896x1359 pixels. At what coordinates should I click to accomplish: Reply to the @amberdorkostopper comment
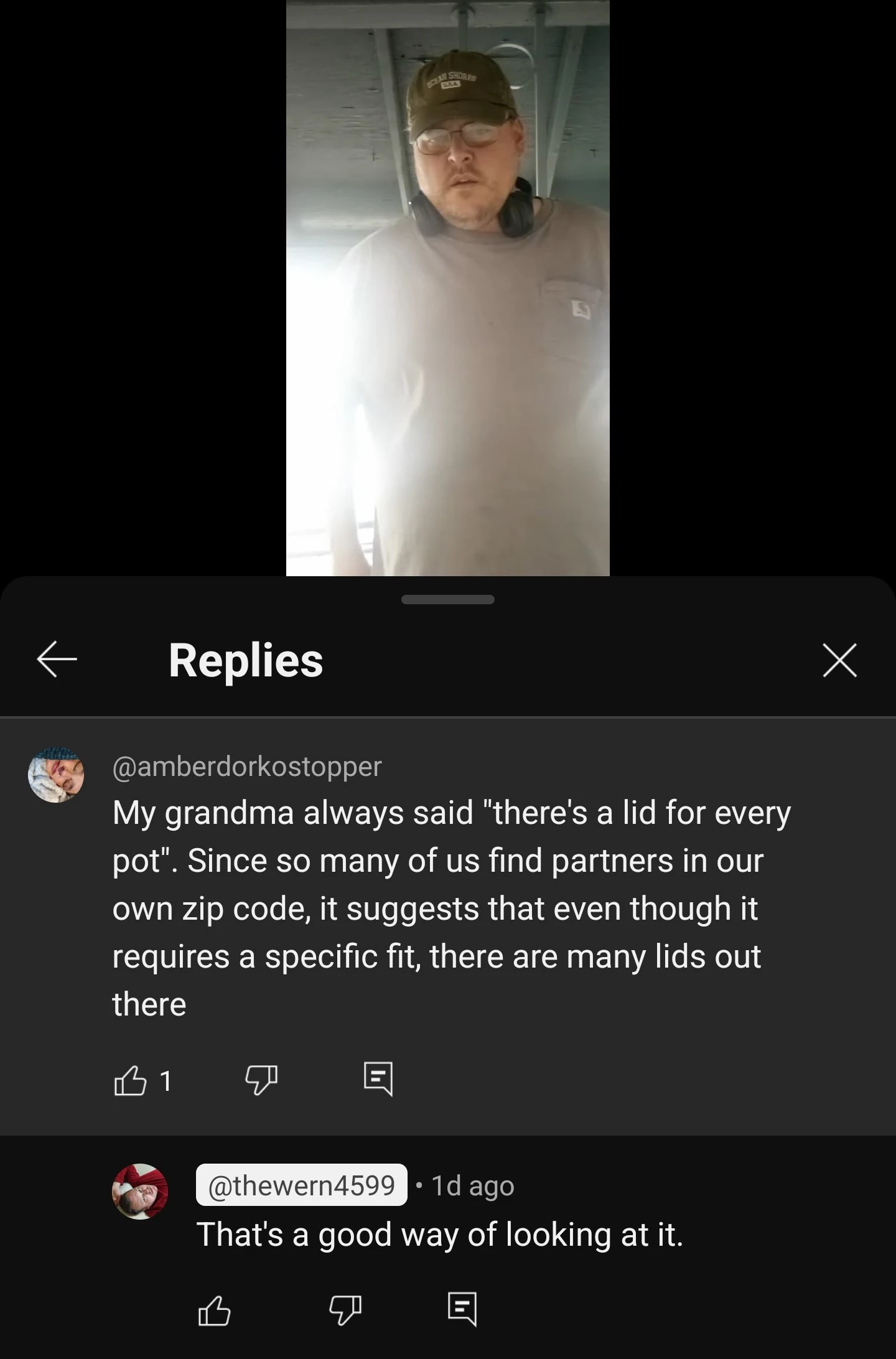coord(378,1080)
